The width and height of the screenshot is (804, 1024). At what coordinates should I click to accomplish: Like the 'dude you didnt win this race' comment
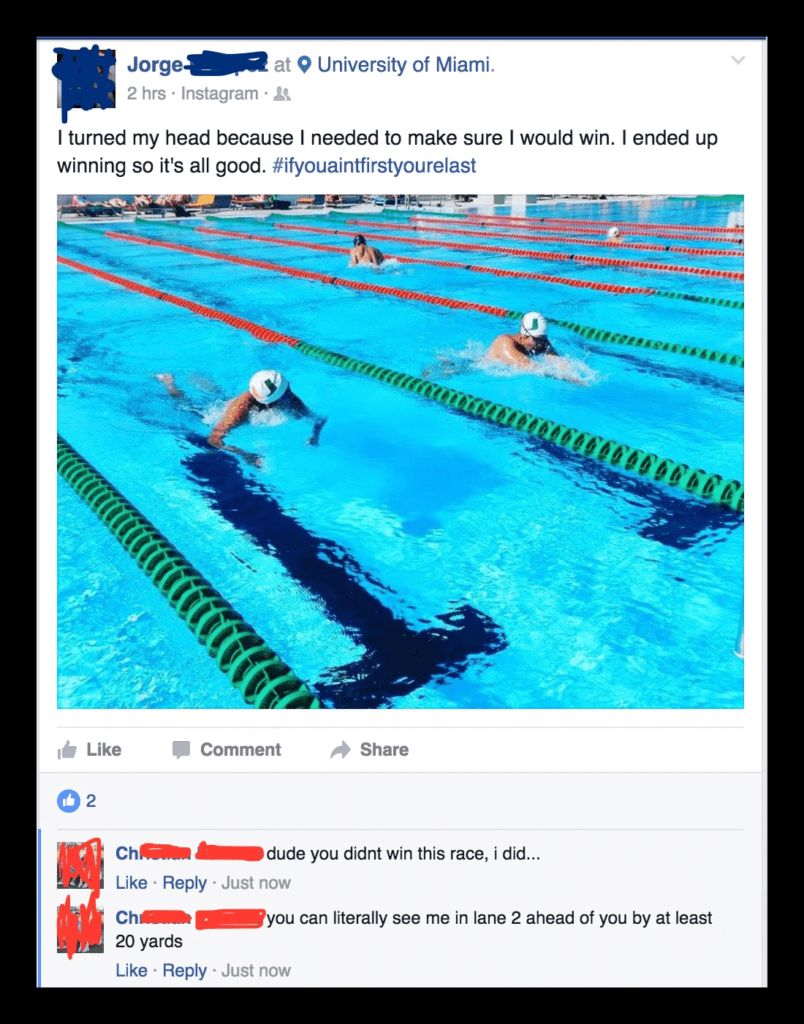pyautogui.click(x=131, y=883)
